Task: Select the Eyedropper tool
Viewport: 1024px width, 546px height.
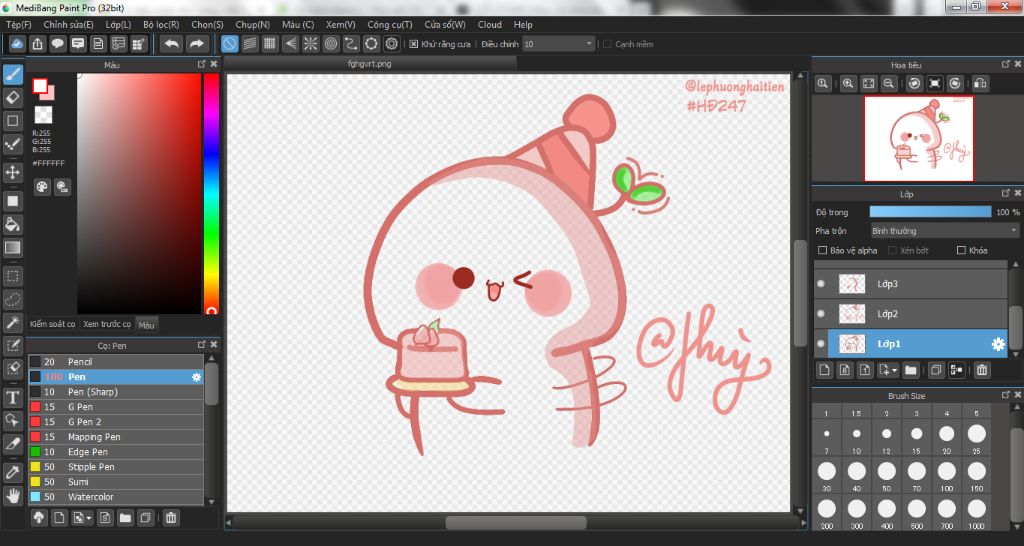Action: tap(12, 472)
